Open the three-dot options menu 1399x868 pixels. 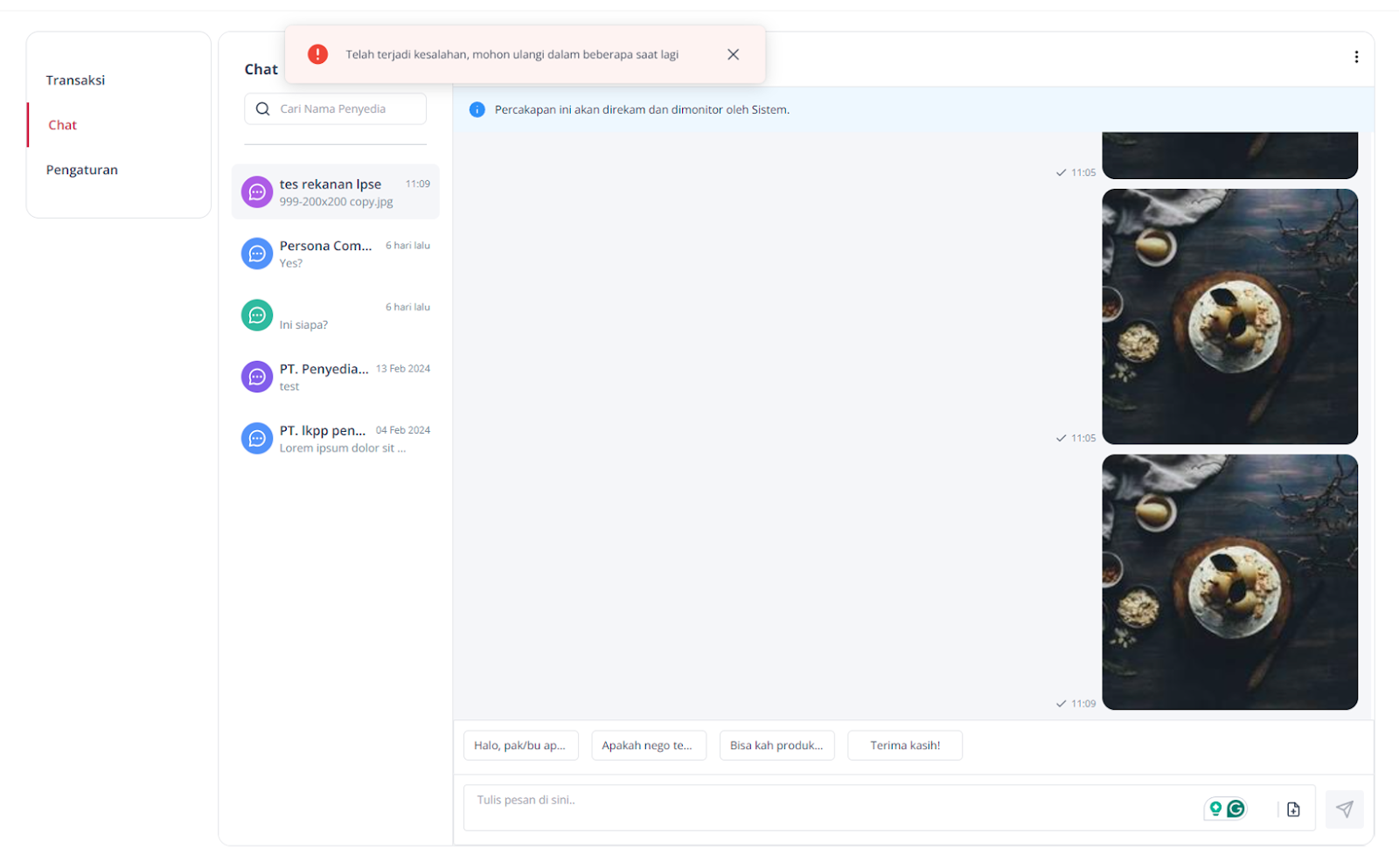coord(1355,57)
